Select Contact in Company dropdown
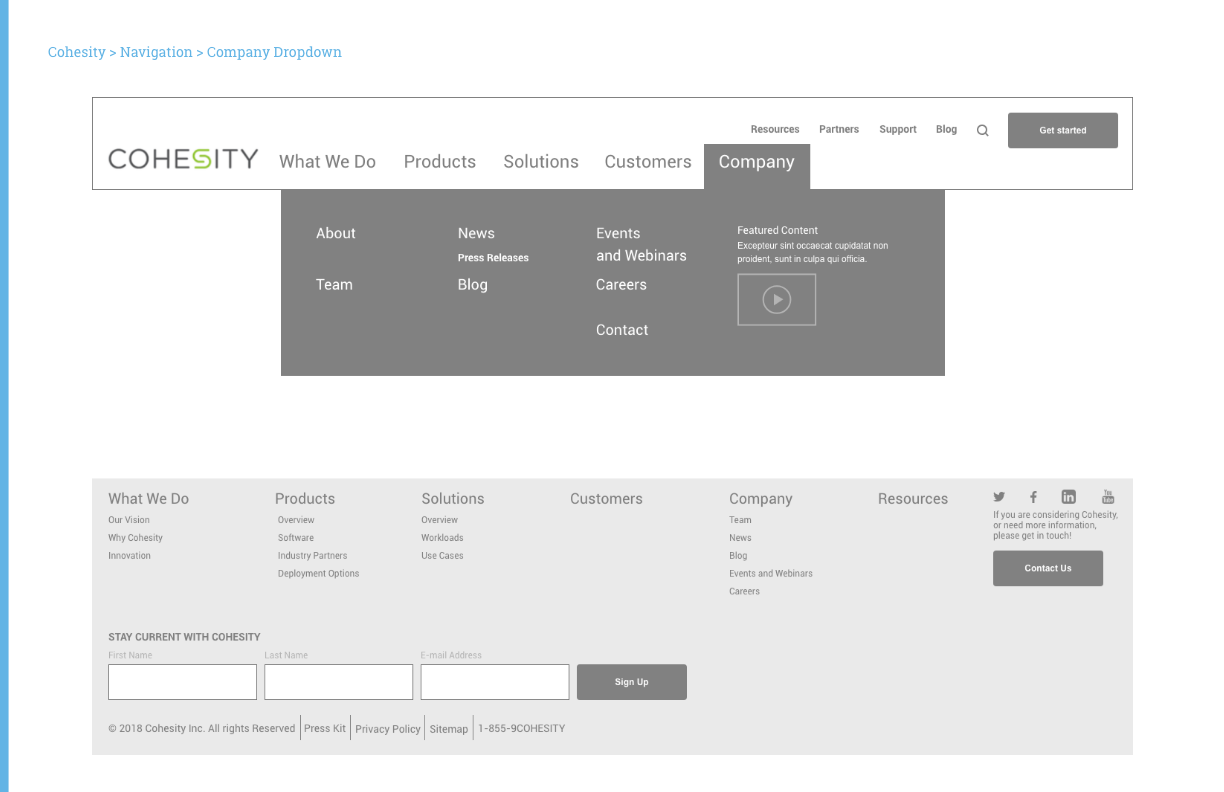 pyautogui.click(x=622, y=330)
